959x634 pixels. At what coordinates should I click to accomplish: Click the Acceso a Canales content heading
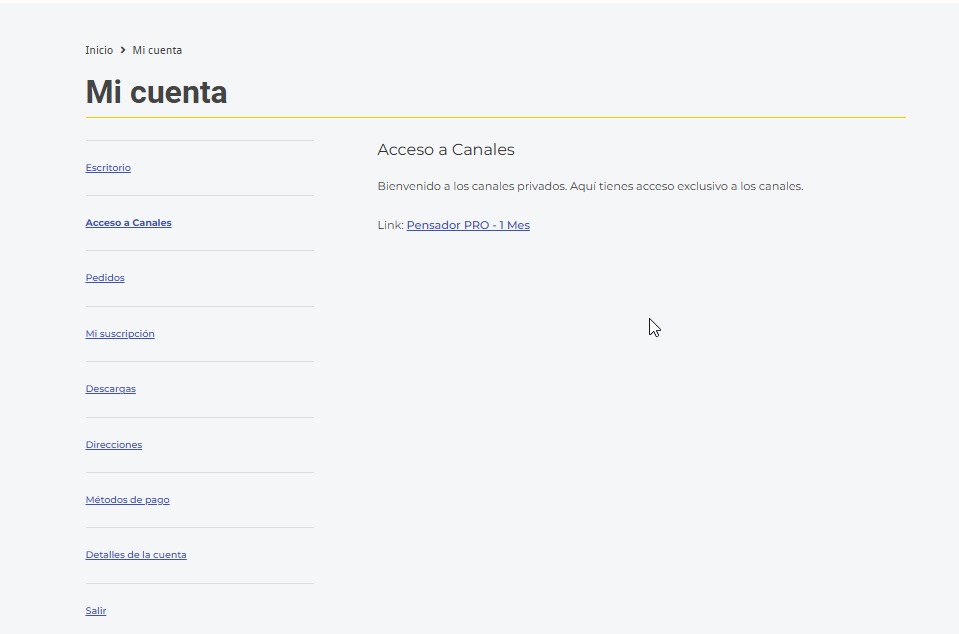pyautogui.click(x=445, y=150)
